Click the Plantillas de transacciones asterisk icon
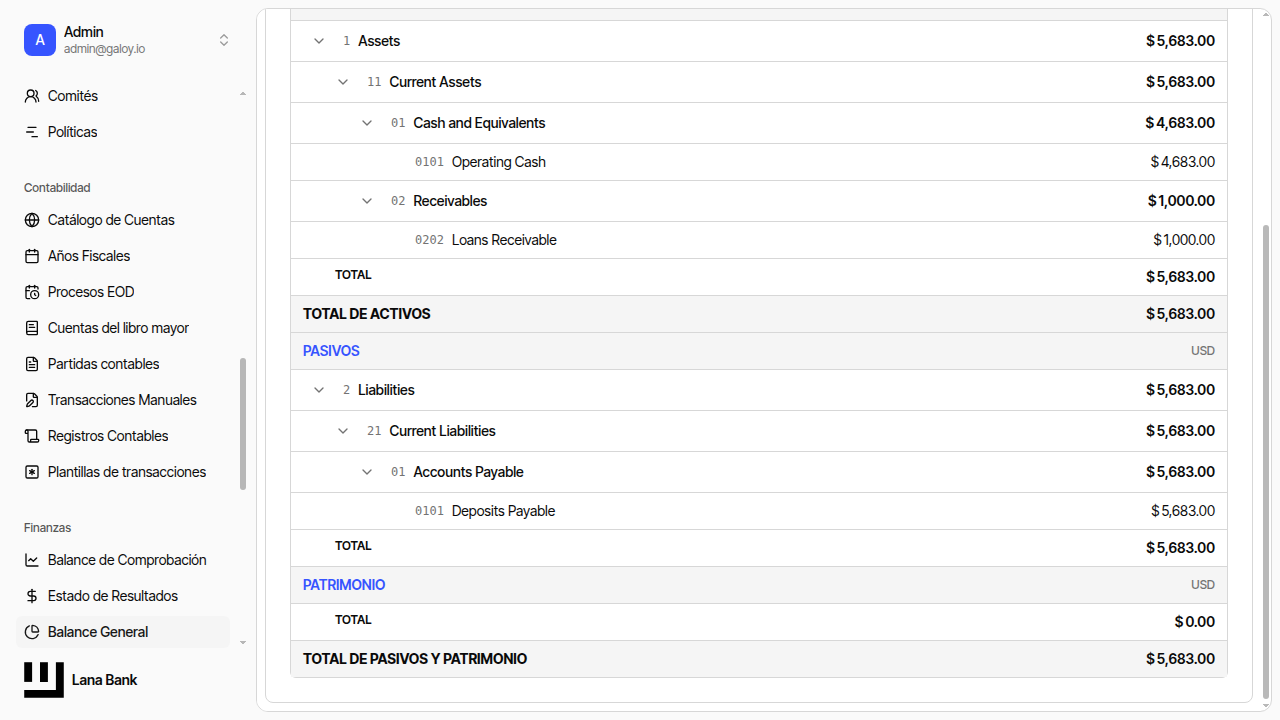Screen dimensions: 1280x720 (x=32, y=472)
